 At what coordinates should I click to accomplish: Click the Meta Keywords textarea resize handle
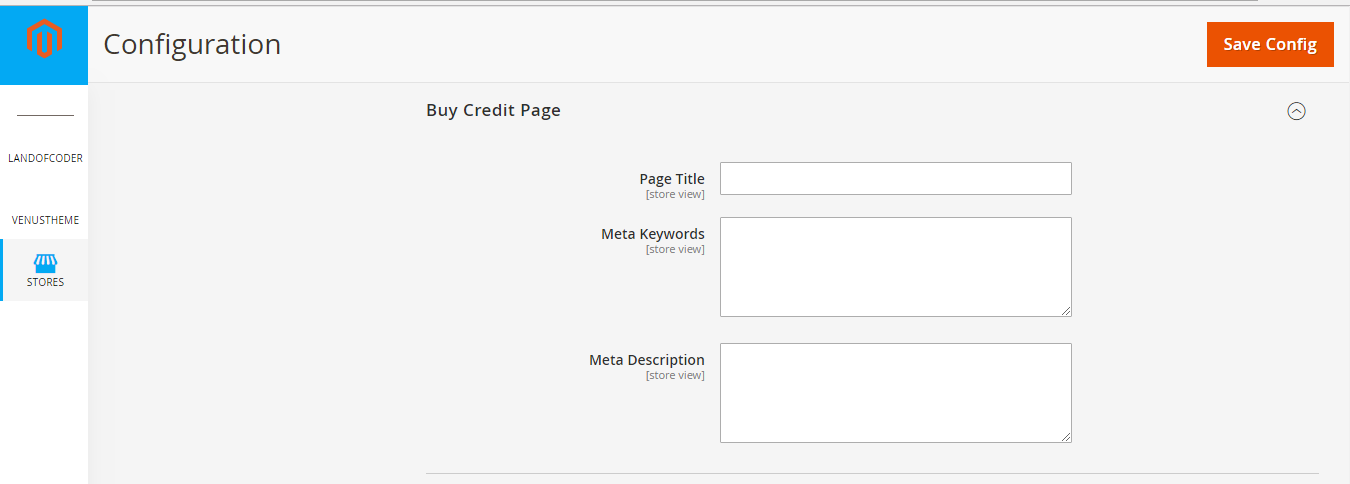(1066, 311)
